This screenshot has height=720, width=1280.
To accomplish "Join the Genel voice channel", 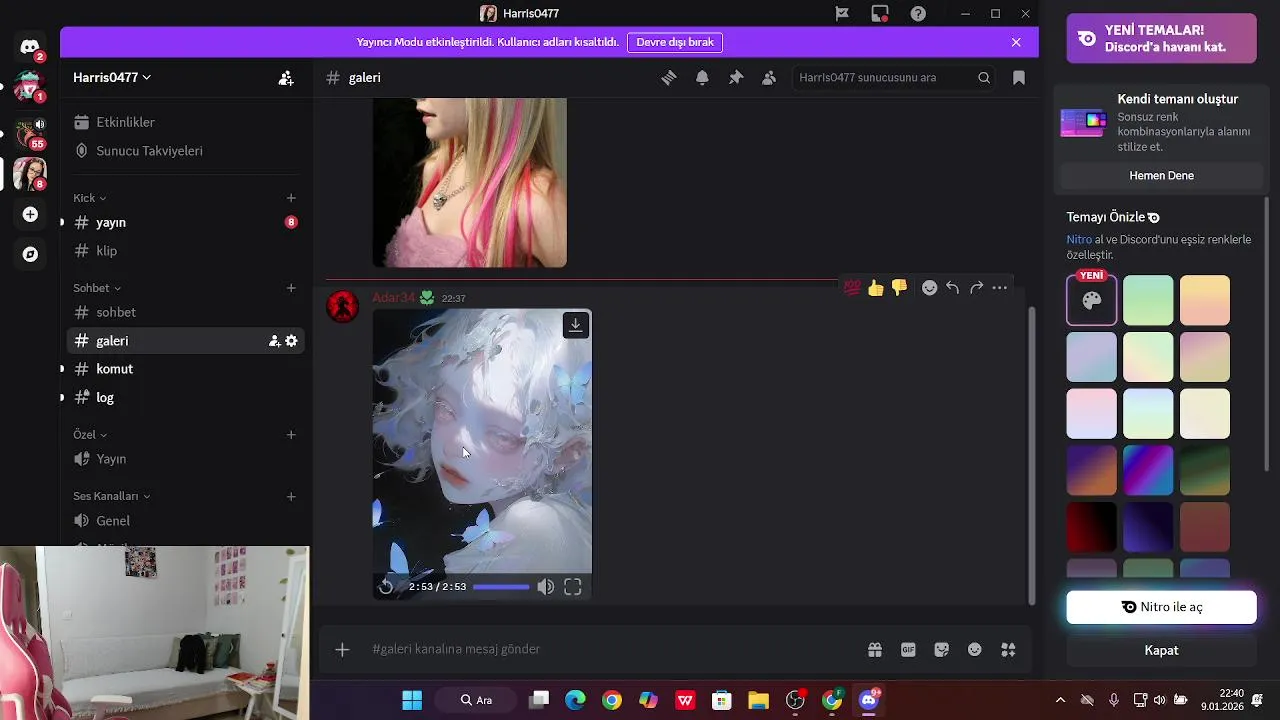I will (x=185, y=520).
